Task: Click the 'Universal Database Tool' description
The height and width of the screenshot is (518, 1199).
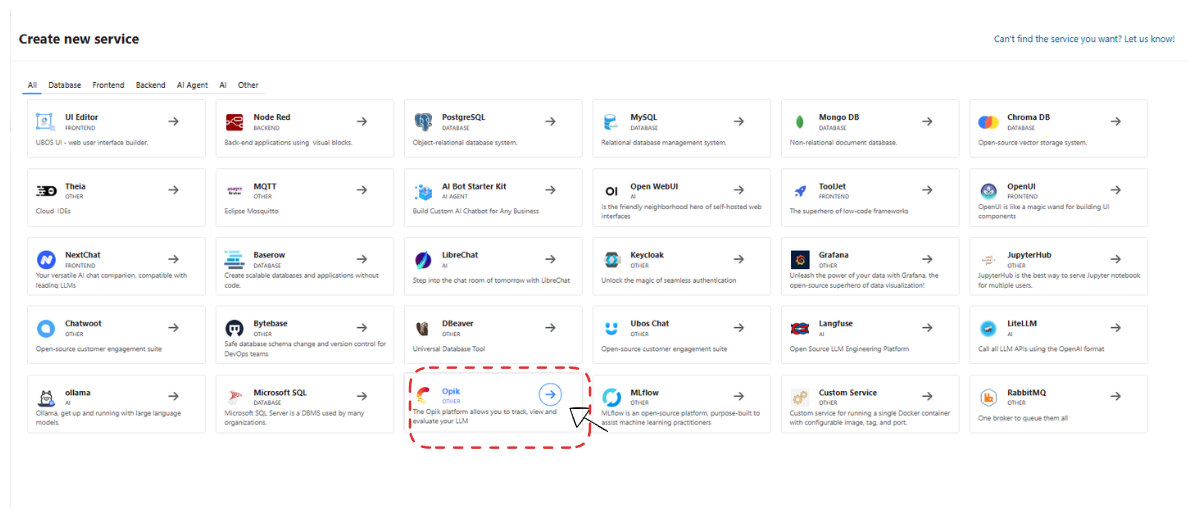Action: pyautogui.click(x=448, y=349)
